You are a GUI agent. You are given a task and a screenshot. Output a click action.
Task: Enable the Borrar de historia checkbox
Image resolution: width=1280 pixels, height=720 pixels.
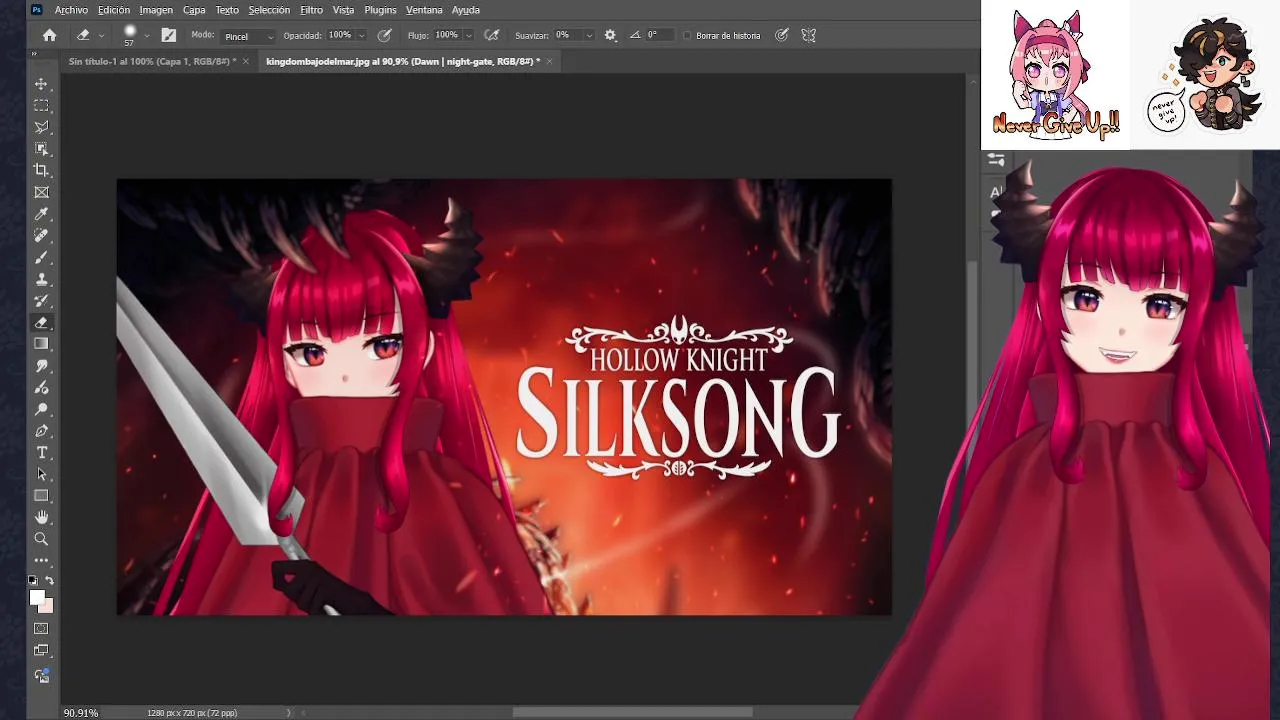click(x=687, y=35)
